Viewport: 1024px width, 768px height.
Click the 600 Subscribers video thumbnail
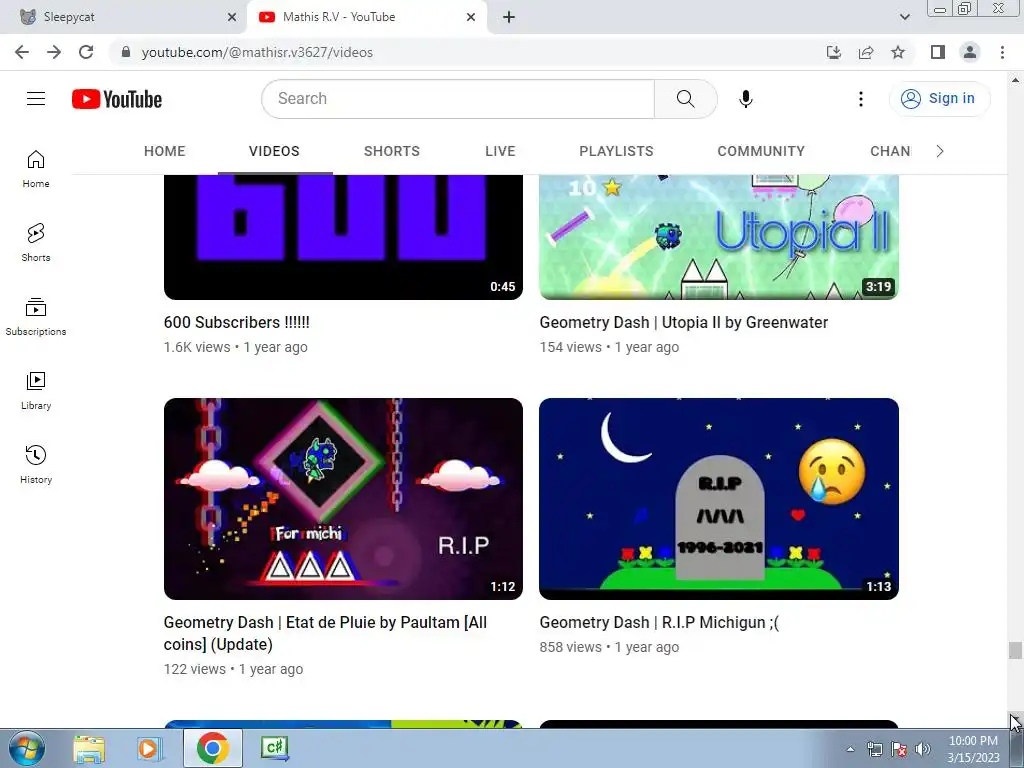(344, 237)
